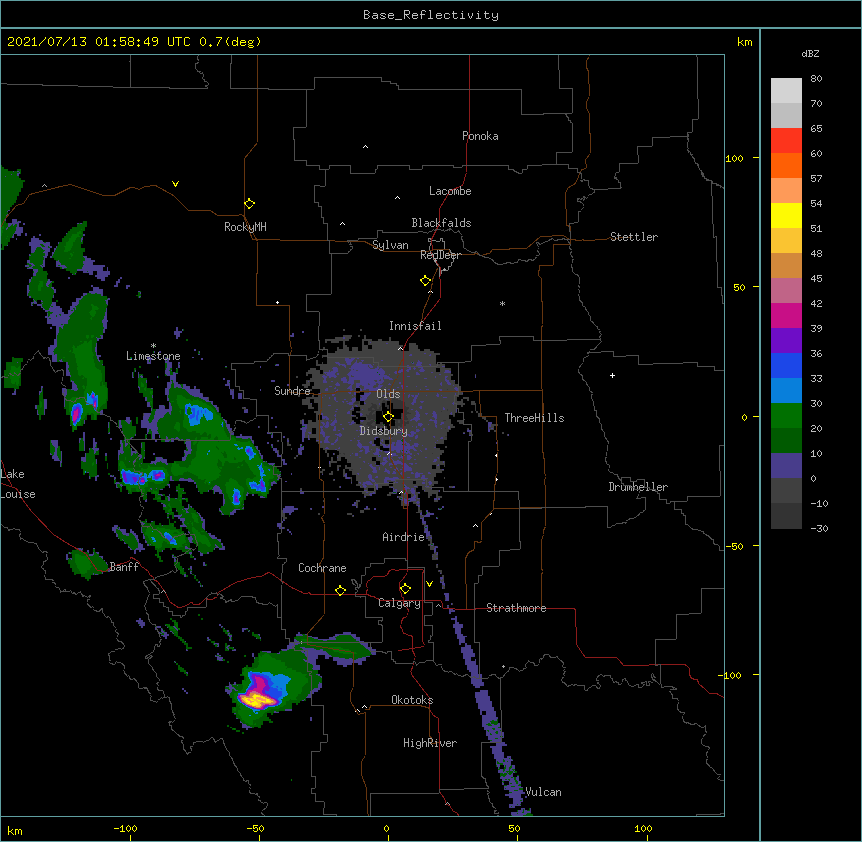Click the Okotoks town label

(412, 700)
